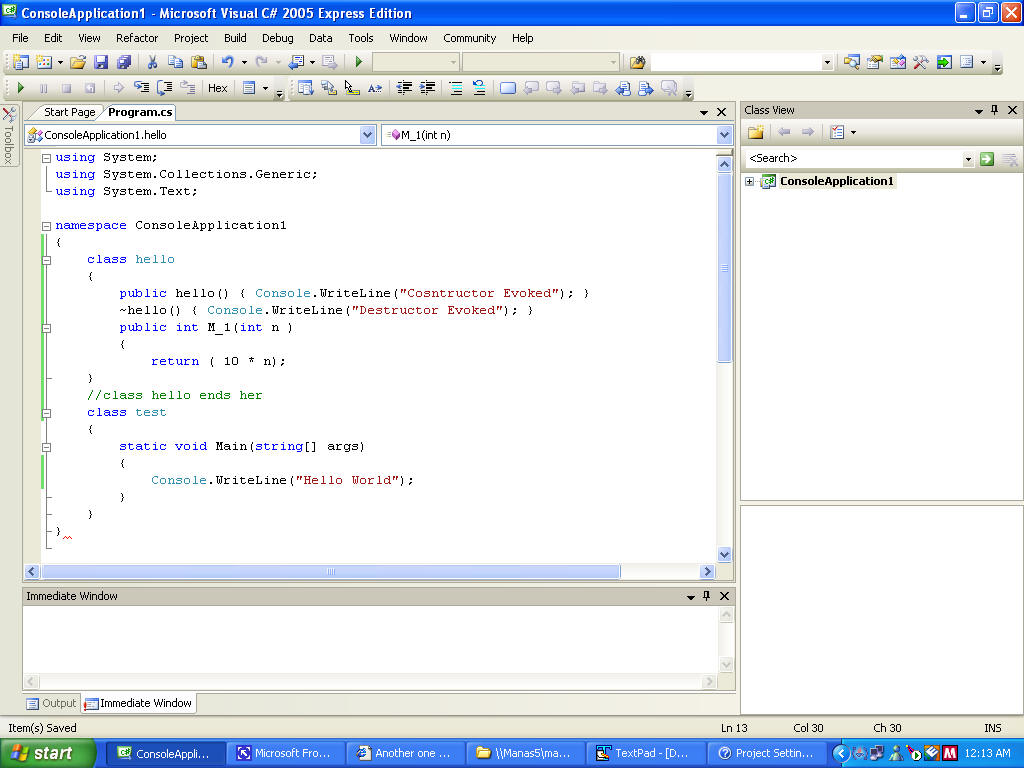The width and height of the screenshot is (1024, 768).
Task: Click the Windows Start button
Action: coord(47,753)
